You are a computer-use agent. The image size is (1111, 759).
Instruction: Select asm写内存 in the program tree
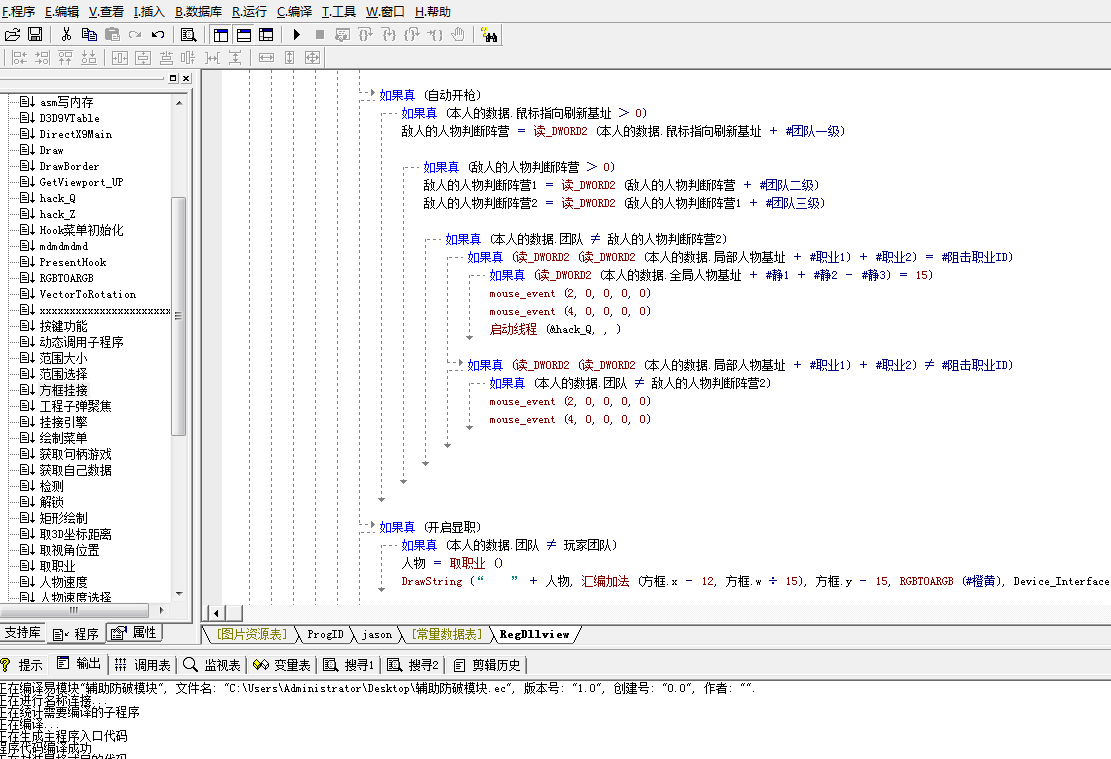[x=67, y=102]
